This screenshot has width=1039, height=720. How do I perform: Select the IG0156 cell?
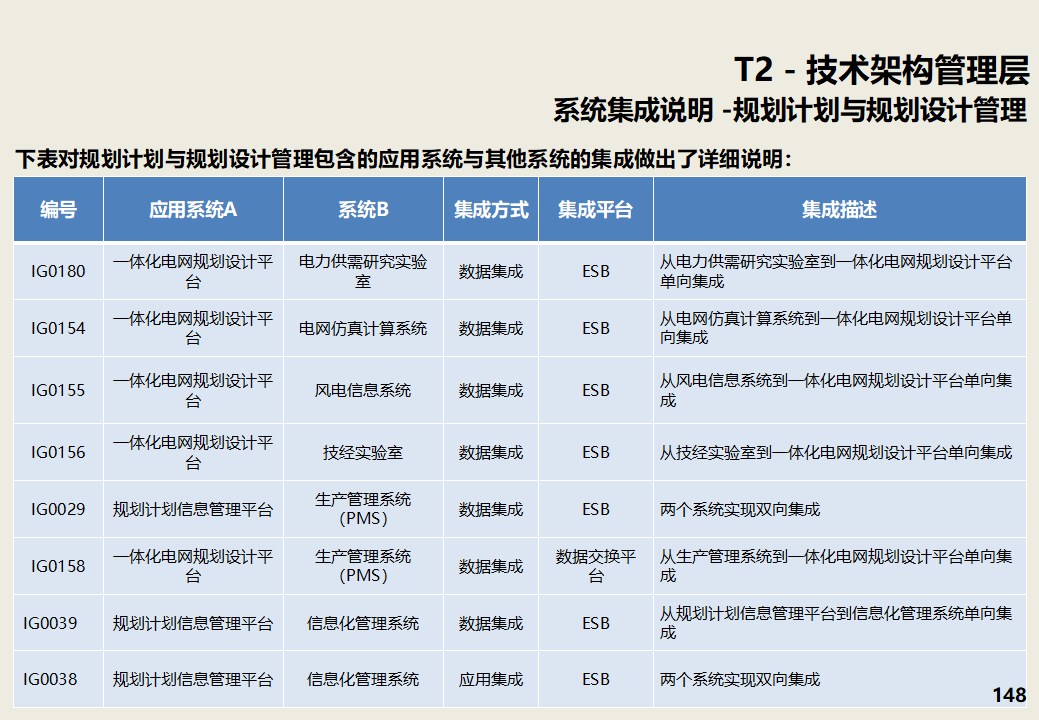coord(58,452)
